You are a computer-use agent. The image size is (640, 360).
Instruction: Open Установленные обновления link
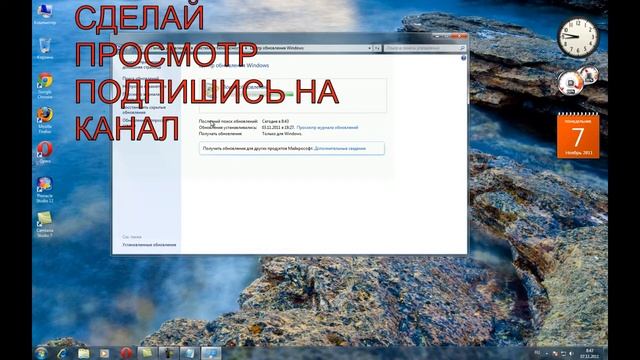pos(149,245)
